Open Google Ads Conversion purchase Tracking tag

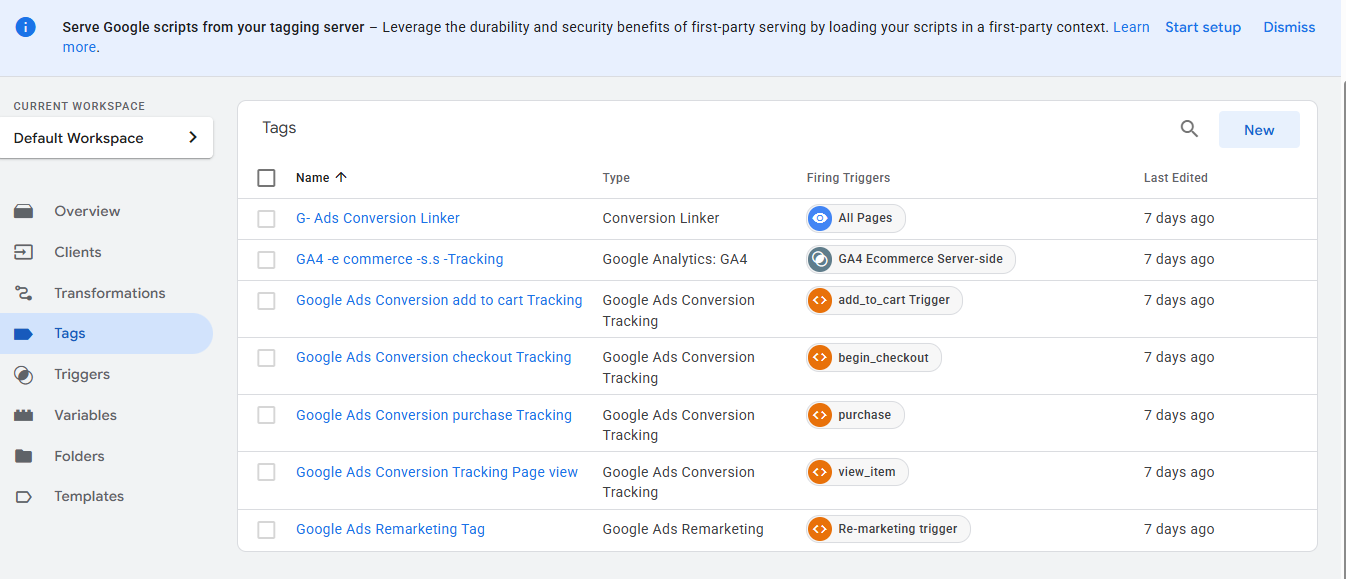pyautogui.click(x=434, y=415)
